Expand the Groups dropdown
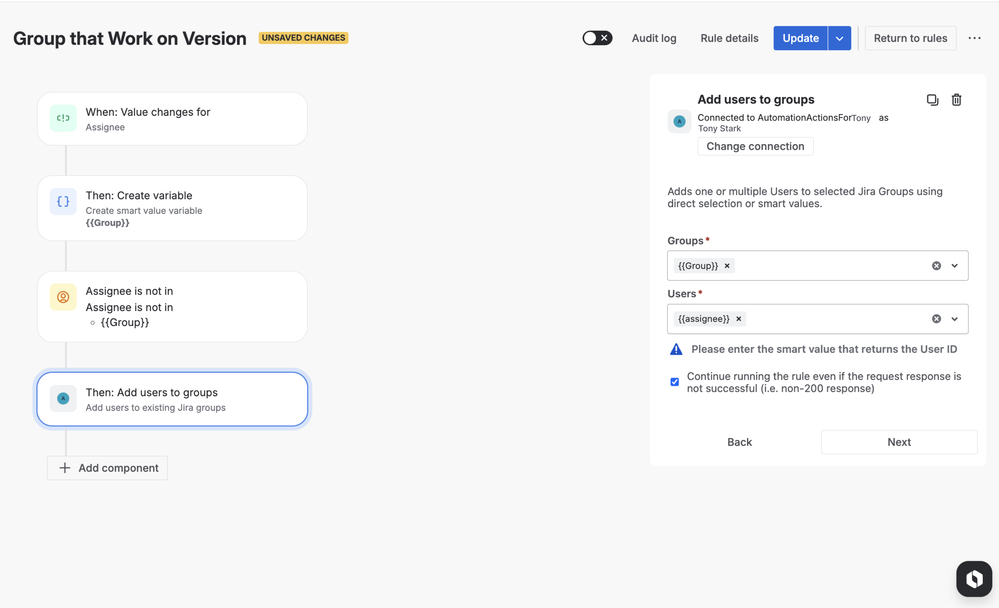This screenshot has width=999, height=608. tap(955, 266)
